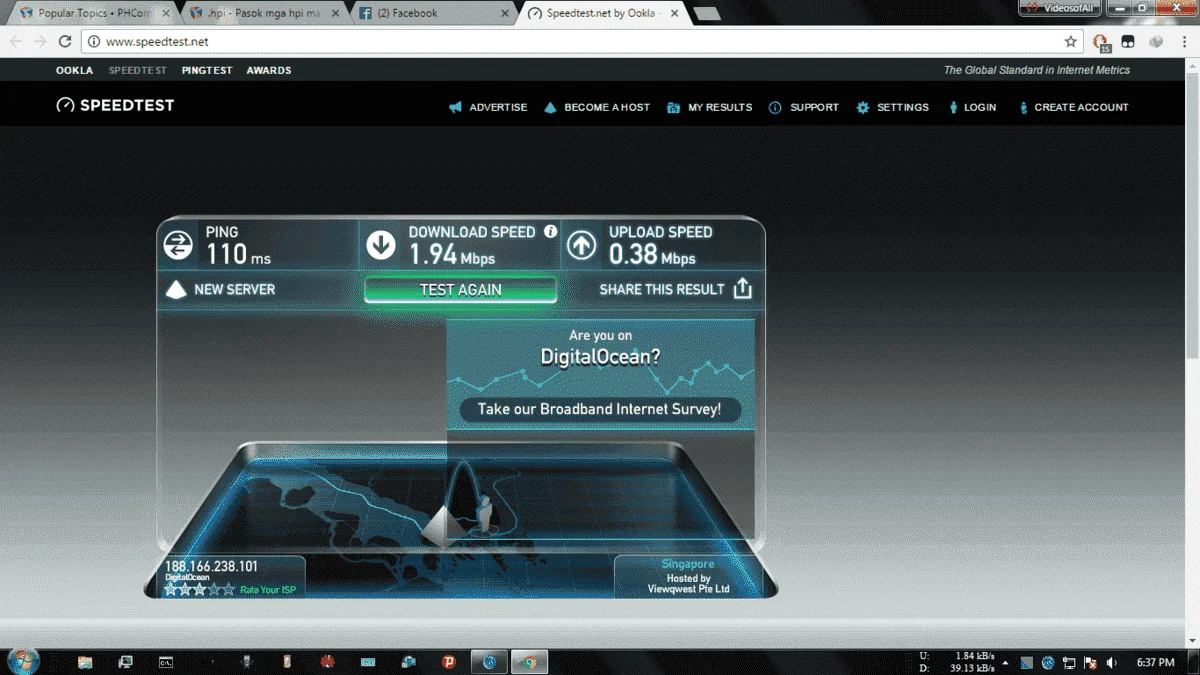Open a new browser tab
Screen dimensions: 1200x675
pyautogui.click(x=706, y=14)
